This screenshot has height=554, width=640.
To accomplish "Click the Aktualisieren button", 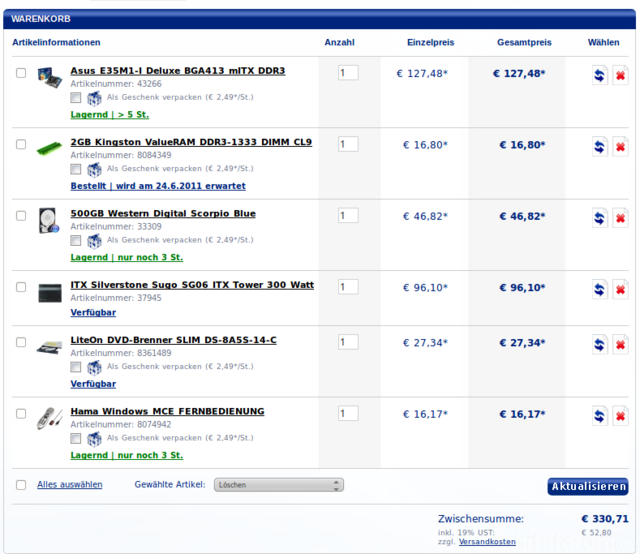I will coord(588,487).
